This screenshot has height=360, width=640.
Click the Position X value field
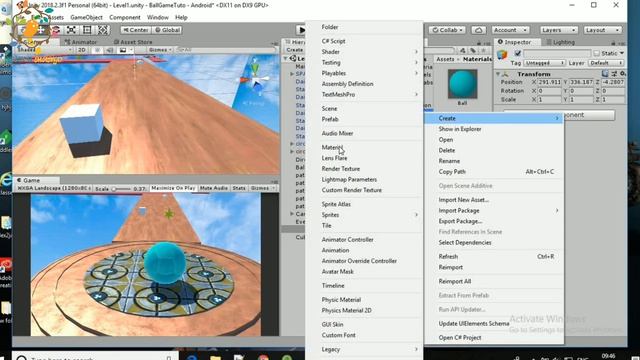click(549, 82)
